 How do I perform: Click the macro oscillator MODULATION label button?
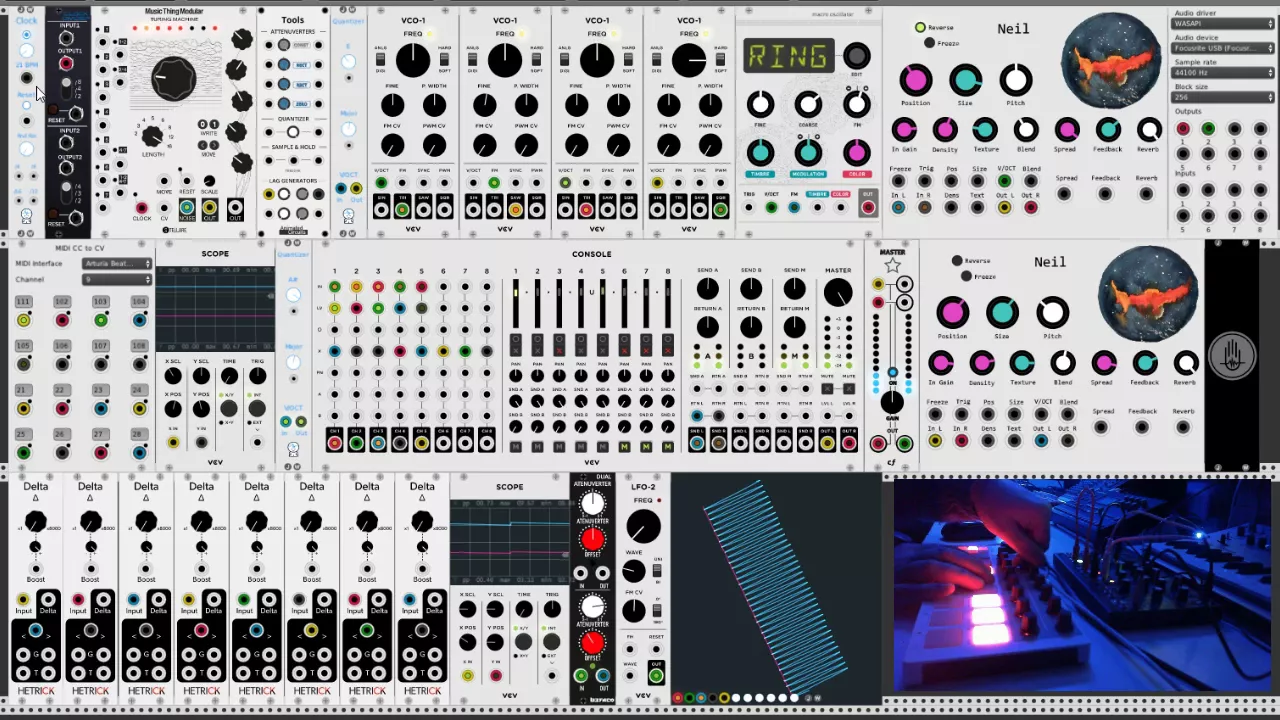(x=808, y=174)
